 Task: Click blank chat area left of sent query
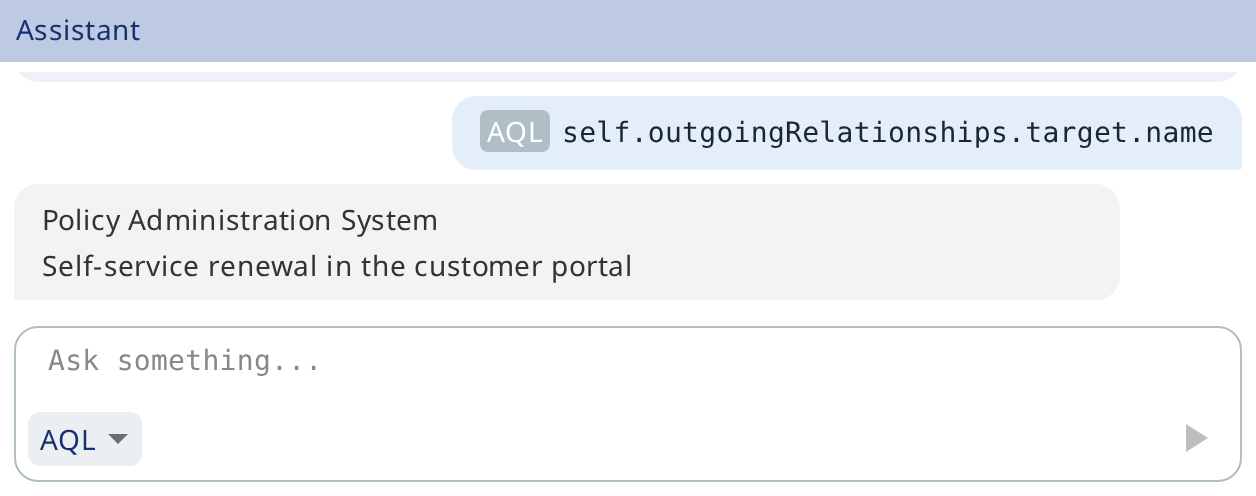[x=230, y=133]
